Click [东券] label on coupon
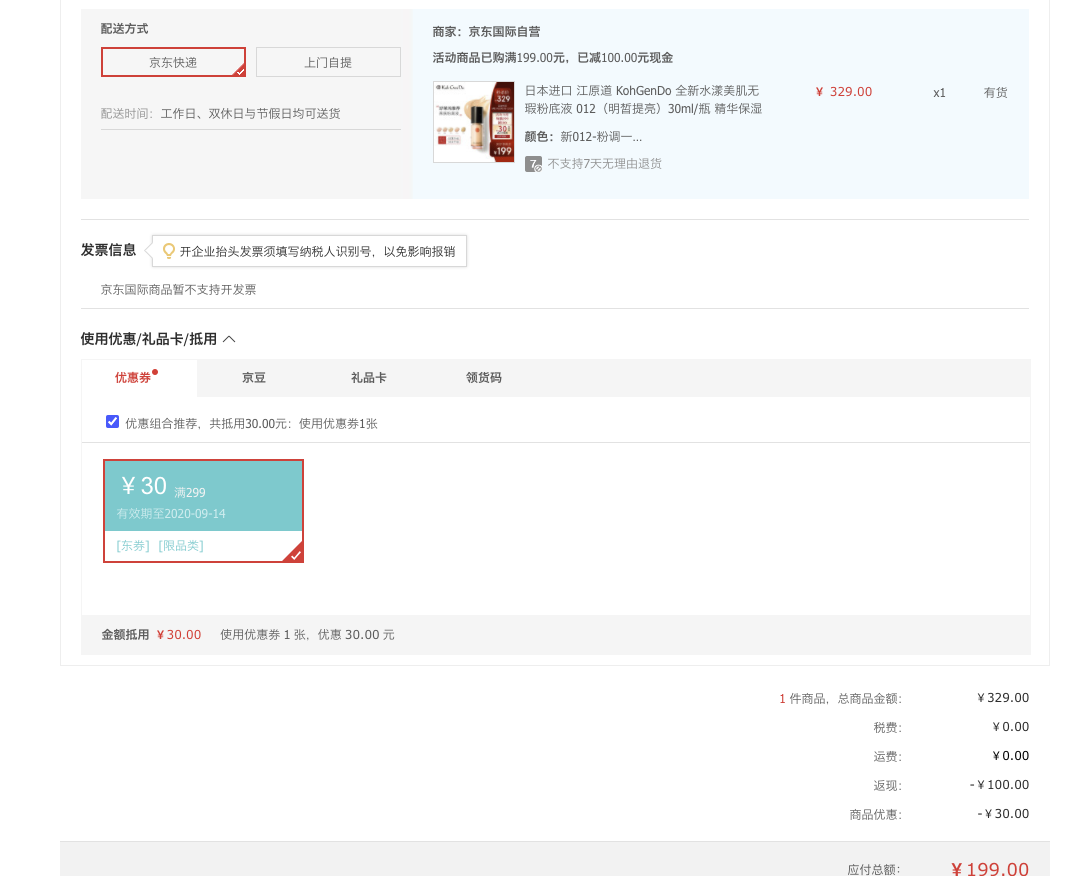 (133, 546)
